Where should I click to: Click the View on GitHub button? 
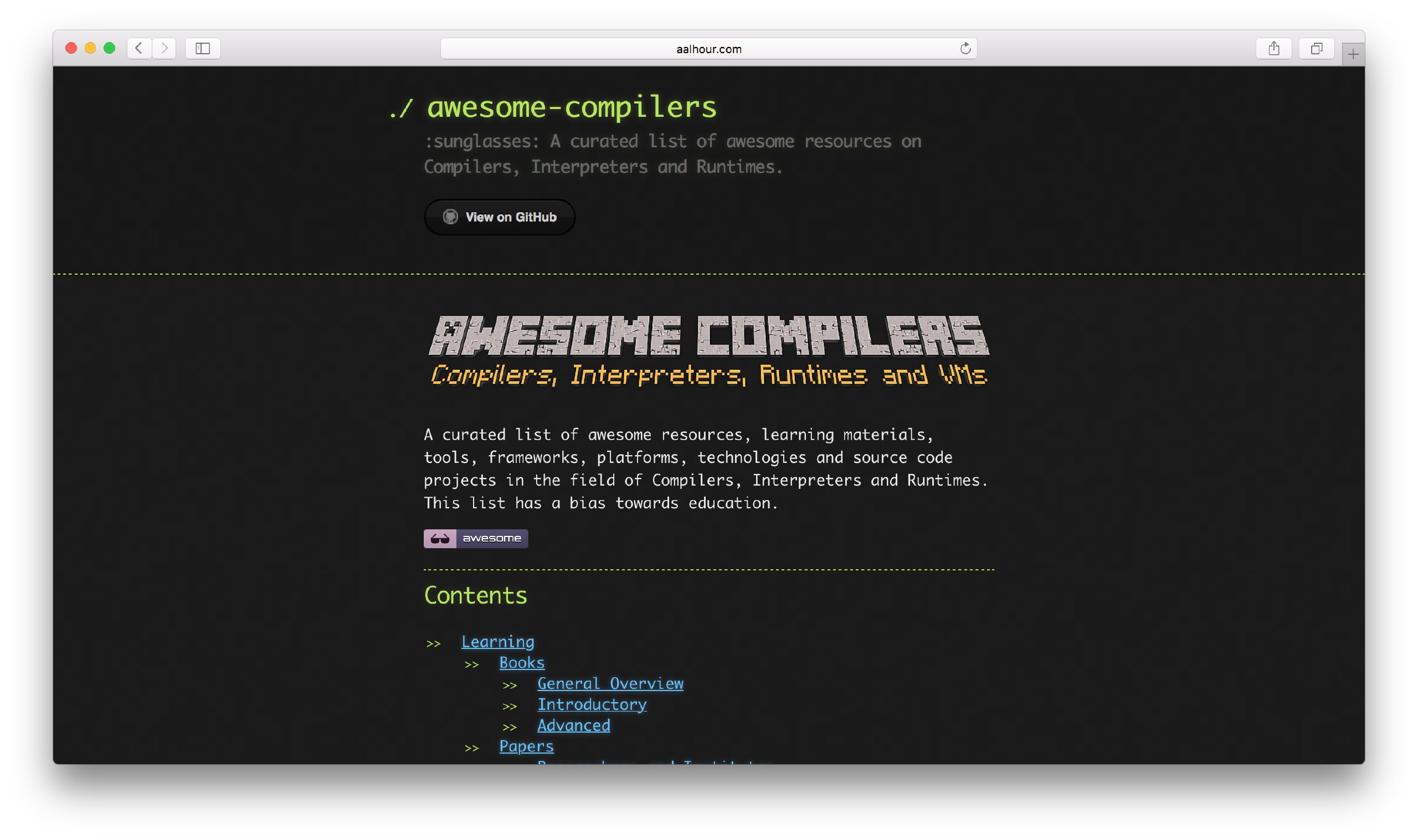coord(499,217)
